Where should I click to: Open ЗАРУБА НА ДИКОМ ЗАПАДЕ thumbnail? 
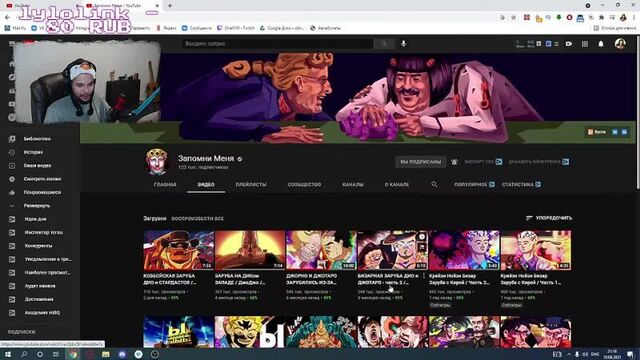point(250,250)
